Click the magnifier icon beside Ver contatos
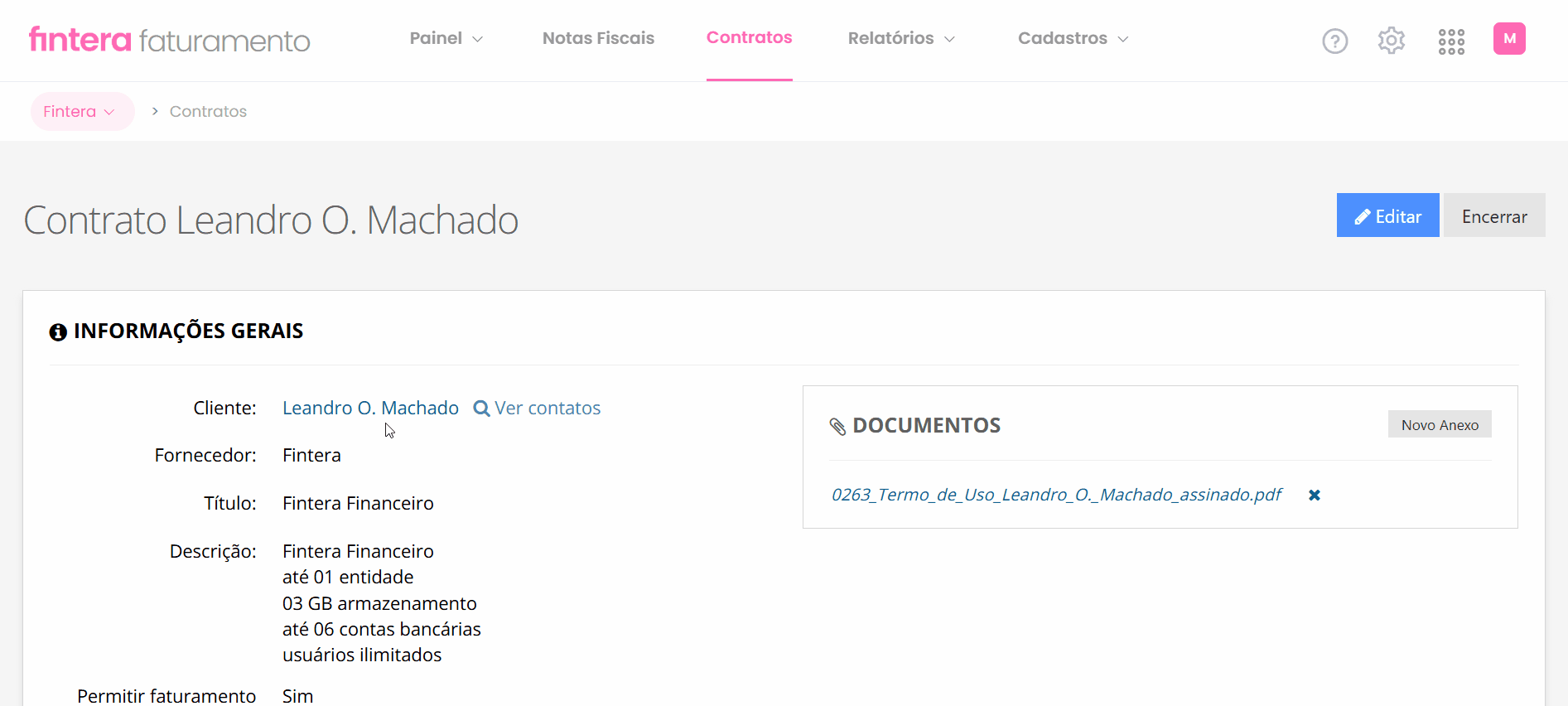Viewport: 1568px width, 706px height. (481, 409)
